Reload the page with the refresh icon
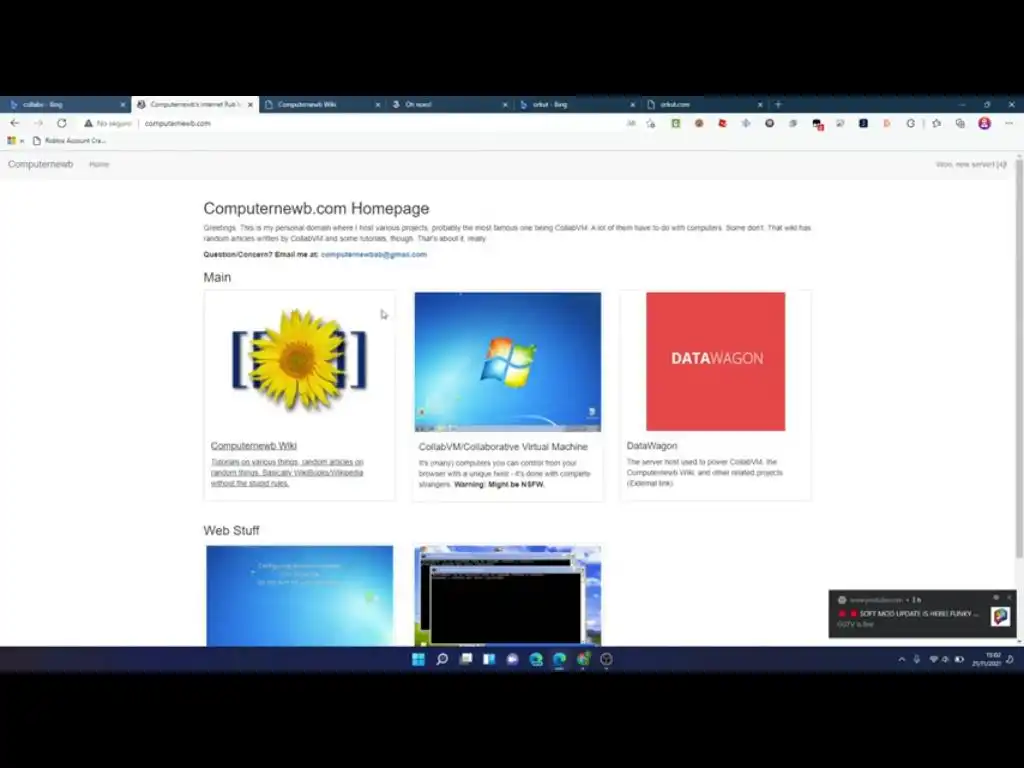Viewport: 1024px width, 768px height. coord(61,123)
